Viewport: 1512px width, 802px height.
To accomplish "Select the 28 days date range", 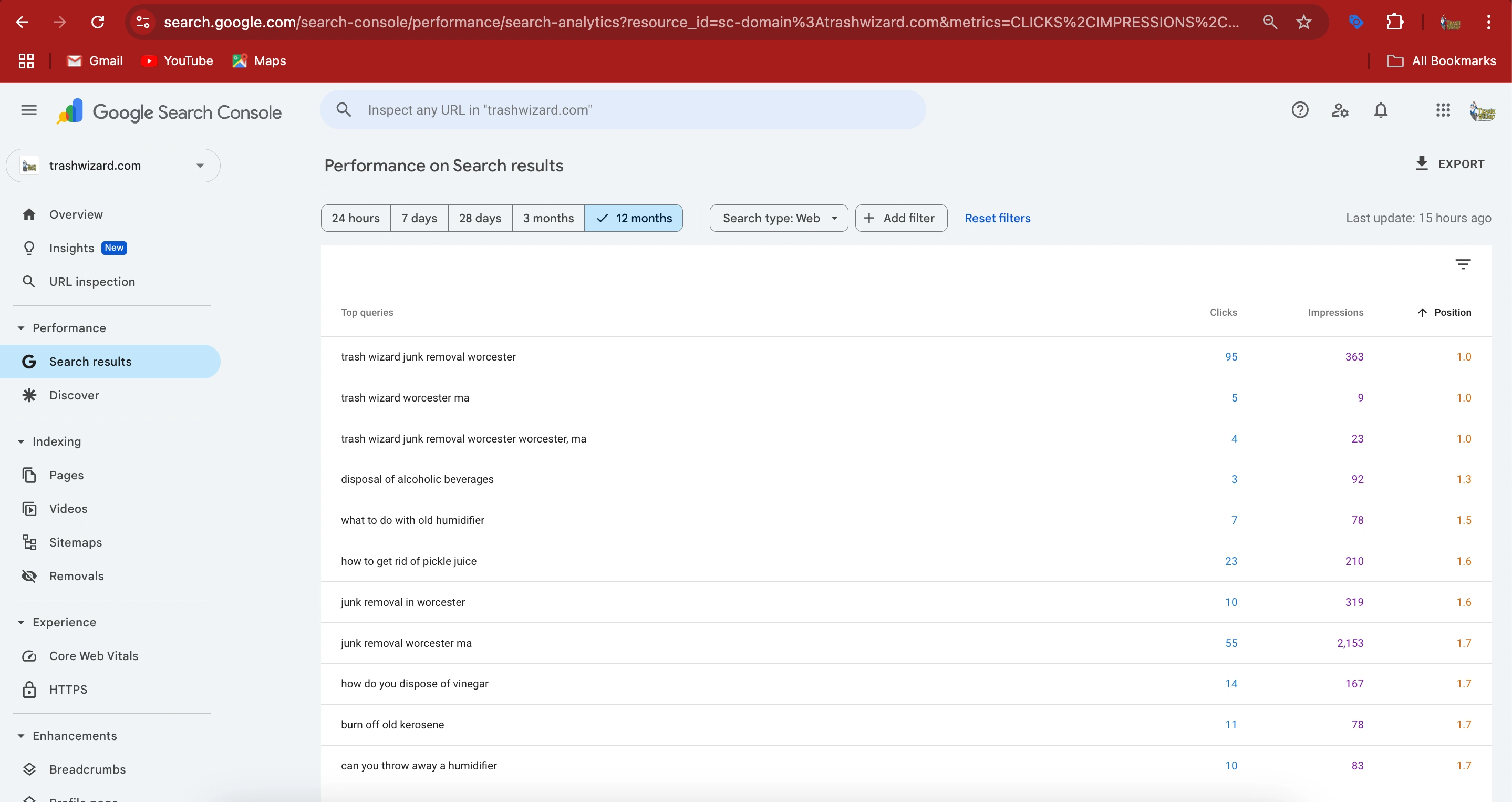I will [x=480, y=218].
